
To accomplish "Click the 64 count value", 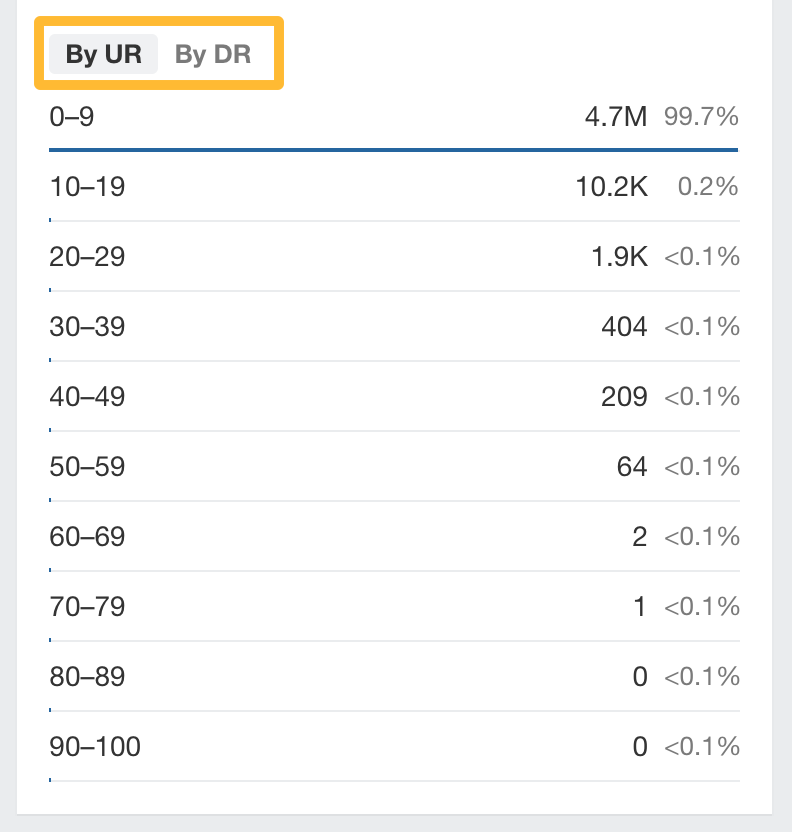I will pos(632,467).
